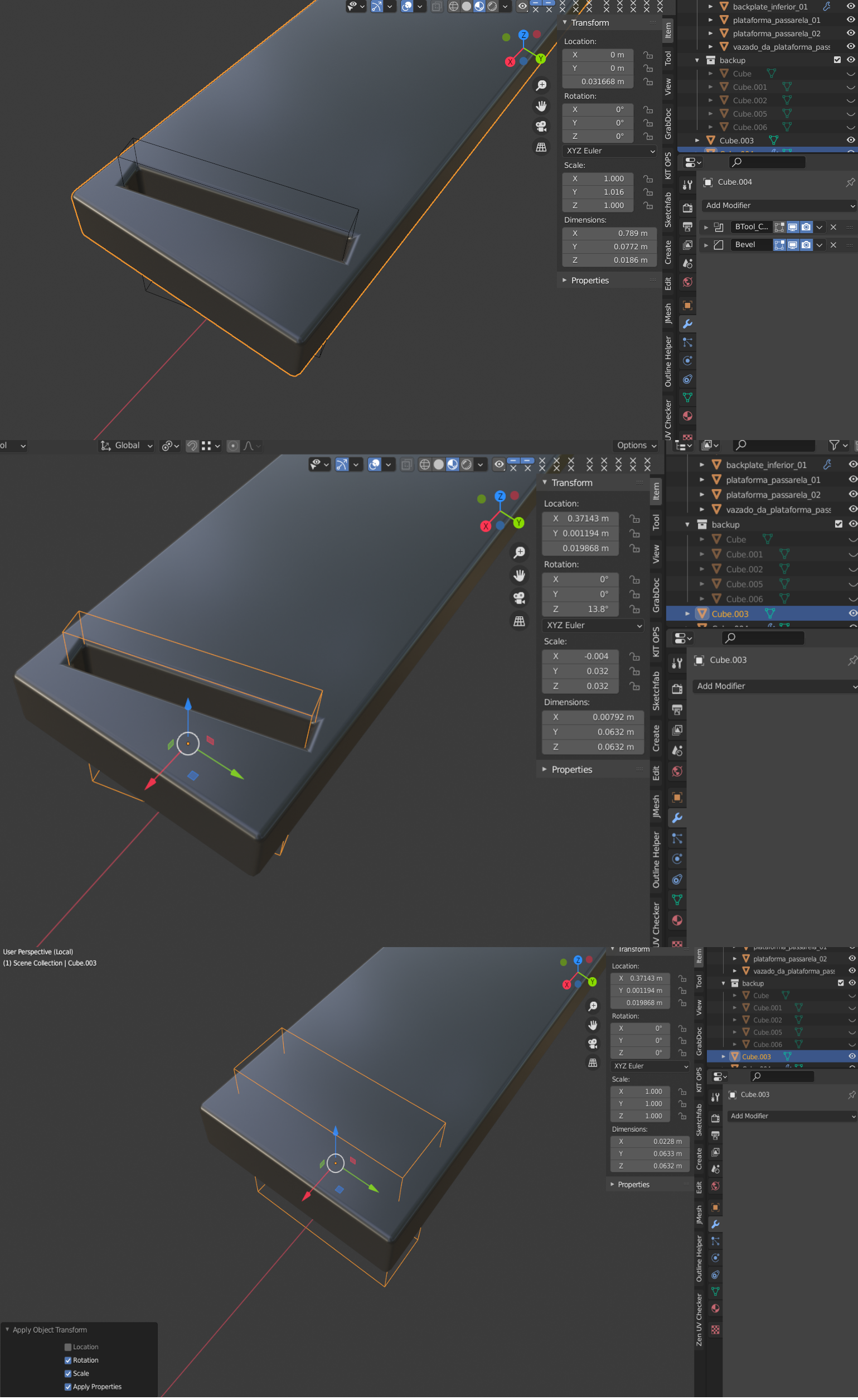Open the outliner filter funnel icon
The height and width of the screenshot is (1400, 858).
coord(837,446)
